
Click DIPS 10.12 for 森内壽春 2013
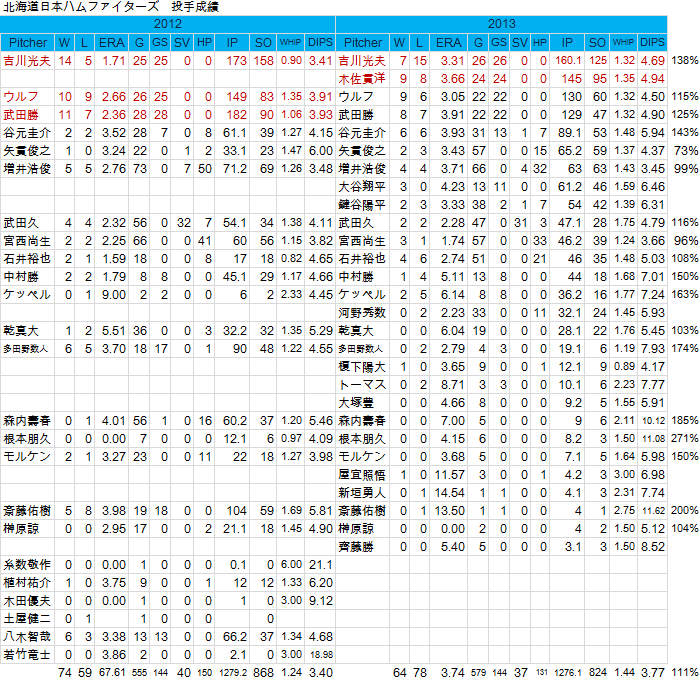click(x=654, y=421)
